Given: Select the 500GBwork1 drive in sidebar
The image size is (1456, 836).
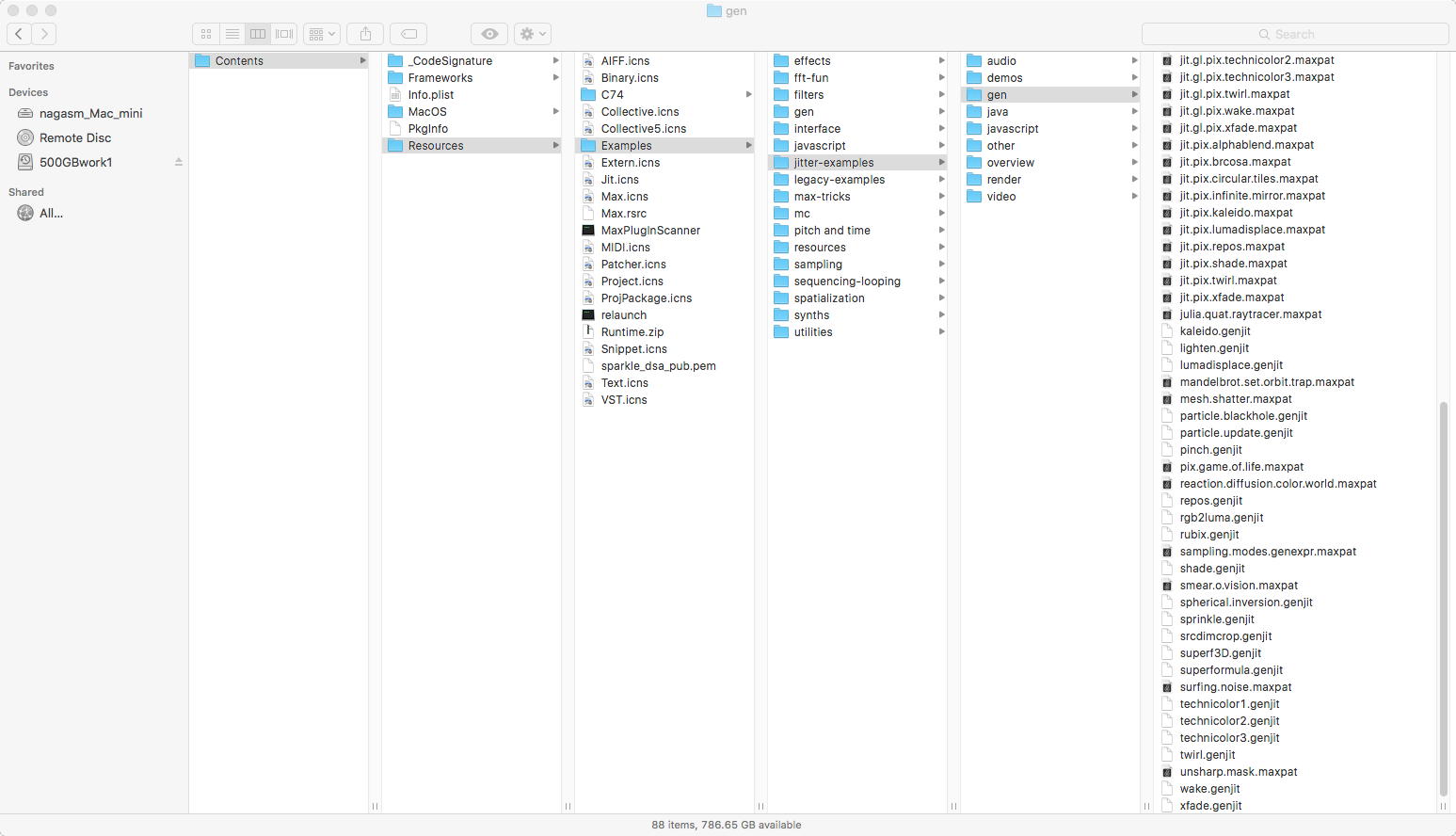Looking at the screenshot, I should coord(76,162).
